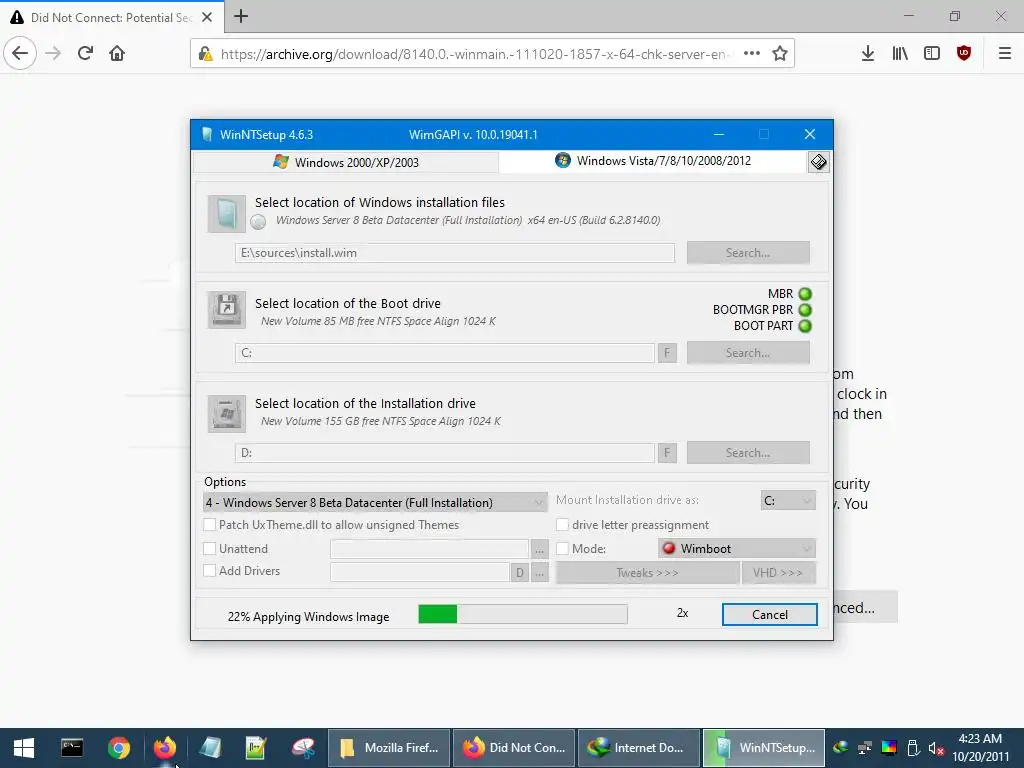Viewport: 1024px width, 768px height.
Task: Browse for Unattend file with ellipsis
Action: 539,549
